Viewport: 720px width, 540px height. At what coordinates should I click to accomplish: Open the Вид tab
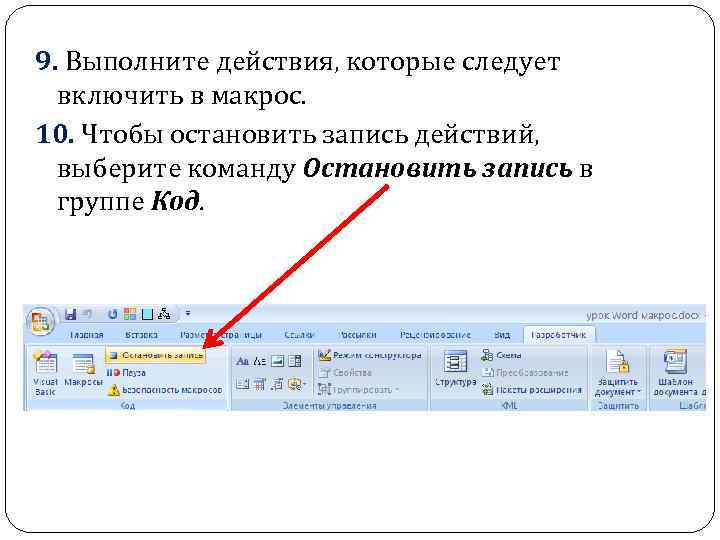(x=502, y=335)
